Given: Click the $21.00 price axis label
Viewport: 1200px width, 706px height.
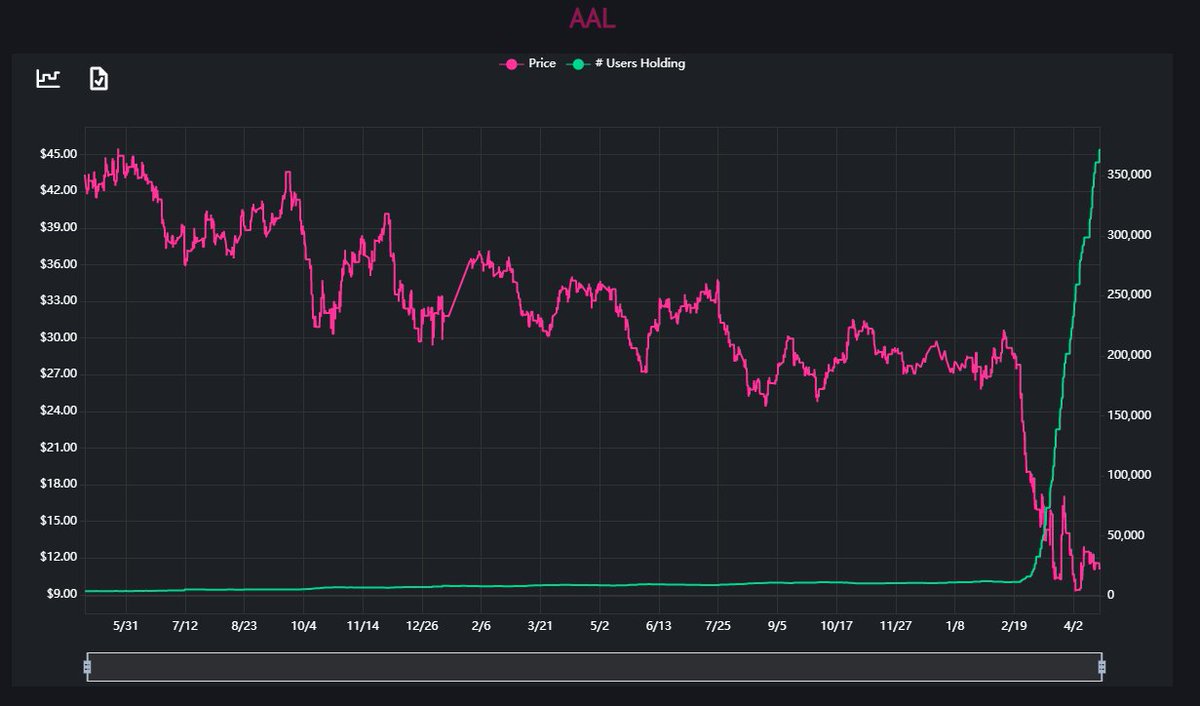Looking at the screenshot, I should [59, 447].
